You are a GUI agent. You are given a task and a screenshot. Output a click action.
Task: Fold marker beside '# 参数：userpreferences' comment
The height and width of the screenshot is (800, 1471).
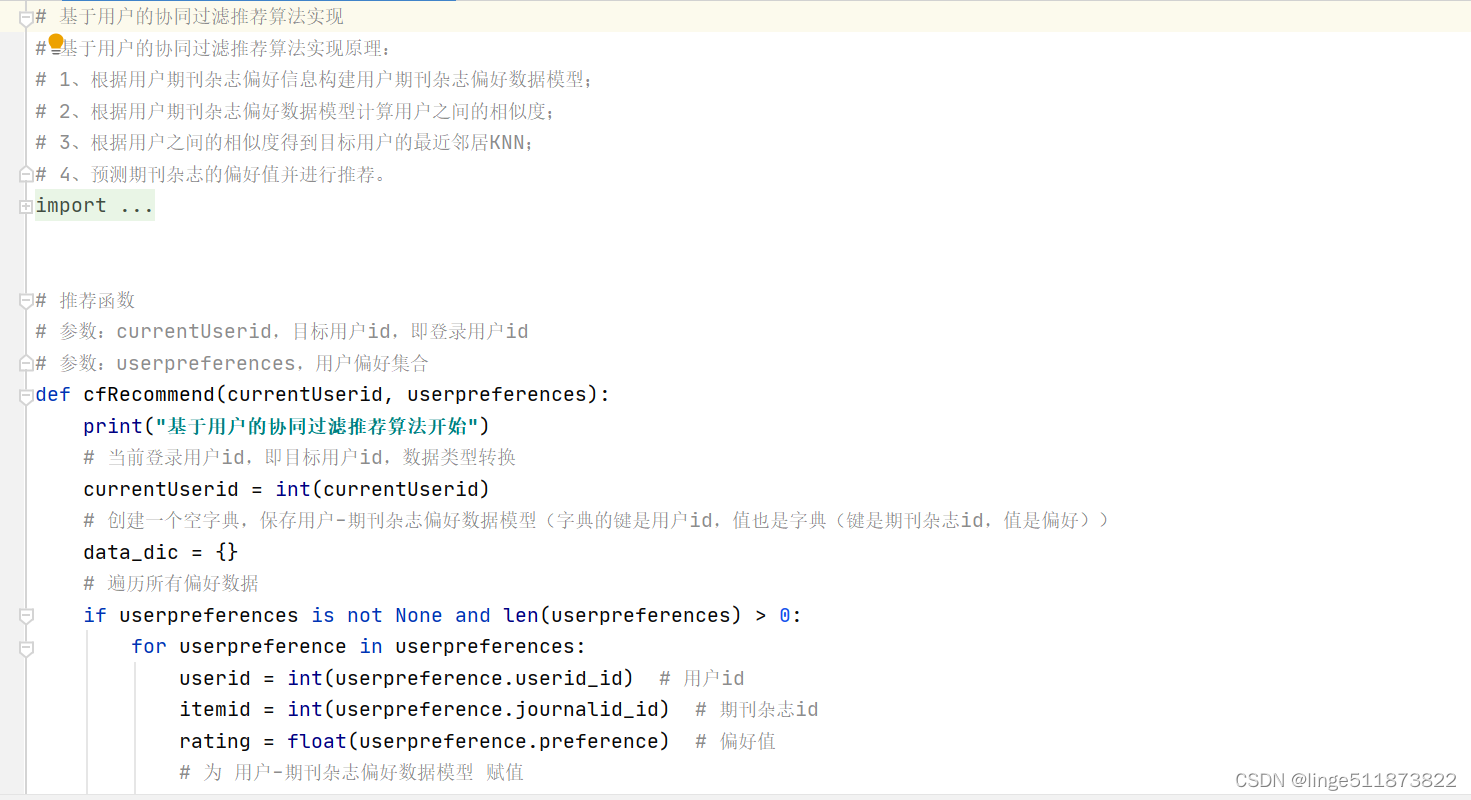[26, 363]
